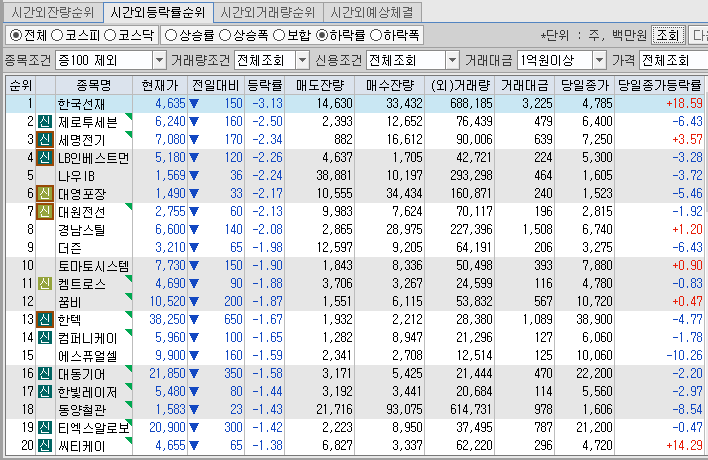This screenshot has width=708, height=460.
Task: Choose the 상승폭 radio option
Action: [x=224, y=35]
